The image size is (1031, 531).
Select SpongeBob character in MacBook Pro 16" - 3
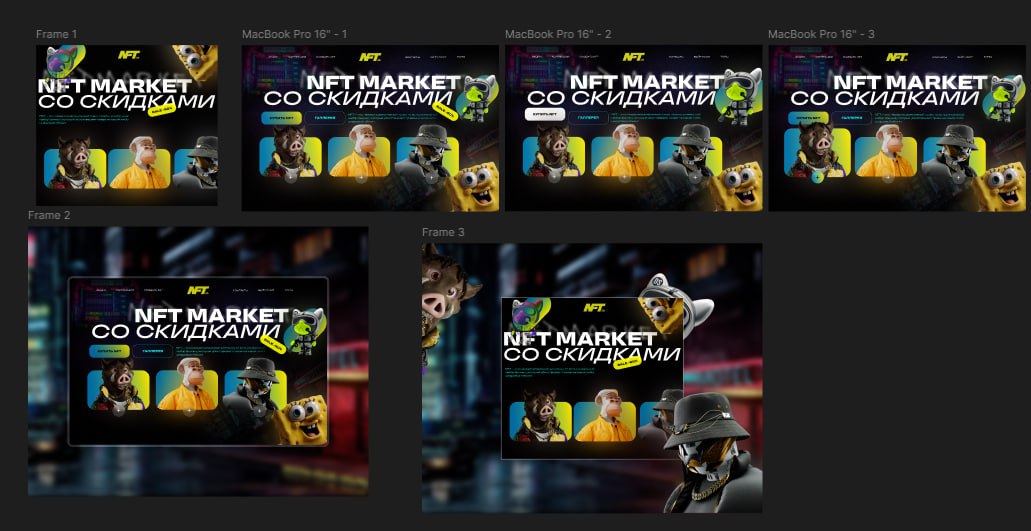(999, 187)
